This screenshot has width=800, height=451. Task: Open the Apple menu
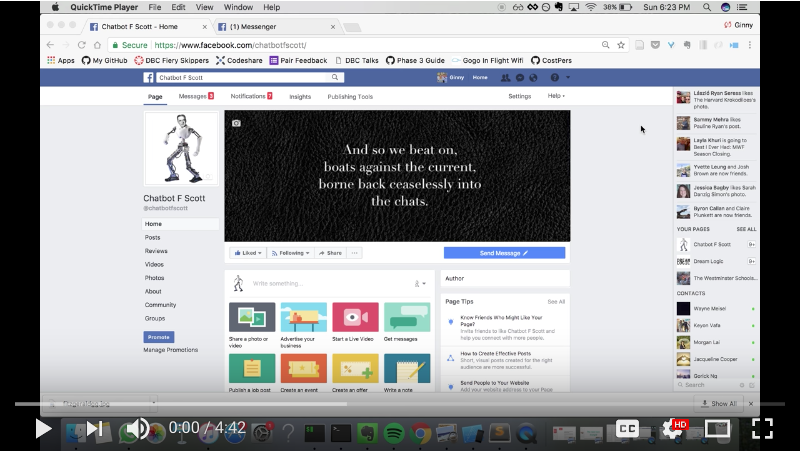tap(56, 7)
